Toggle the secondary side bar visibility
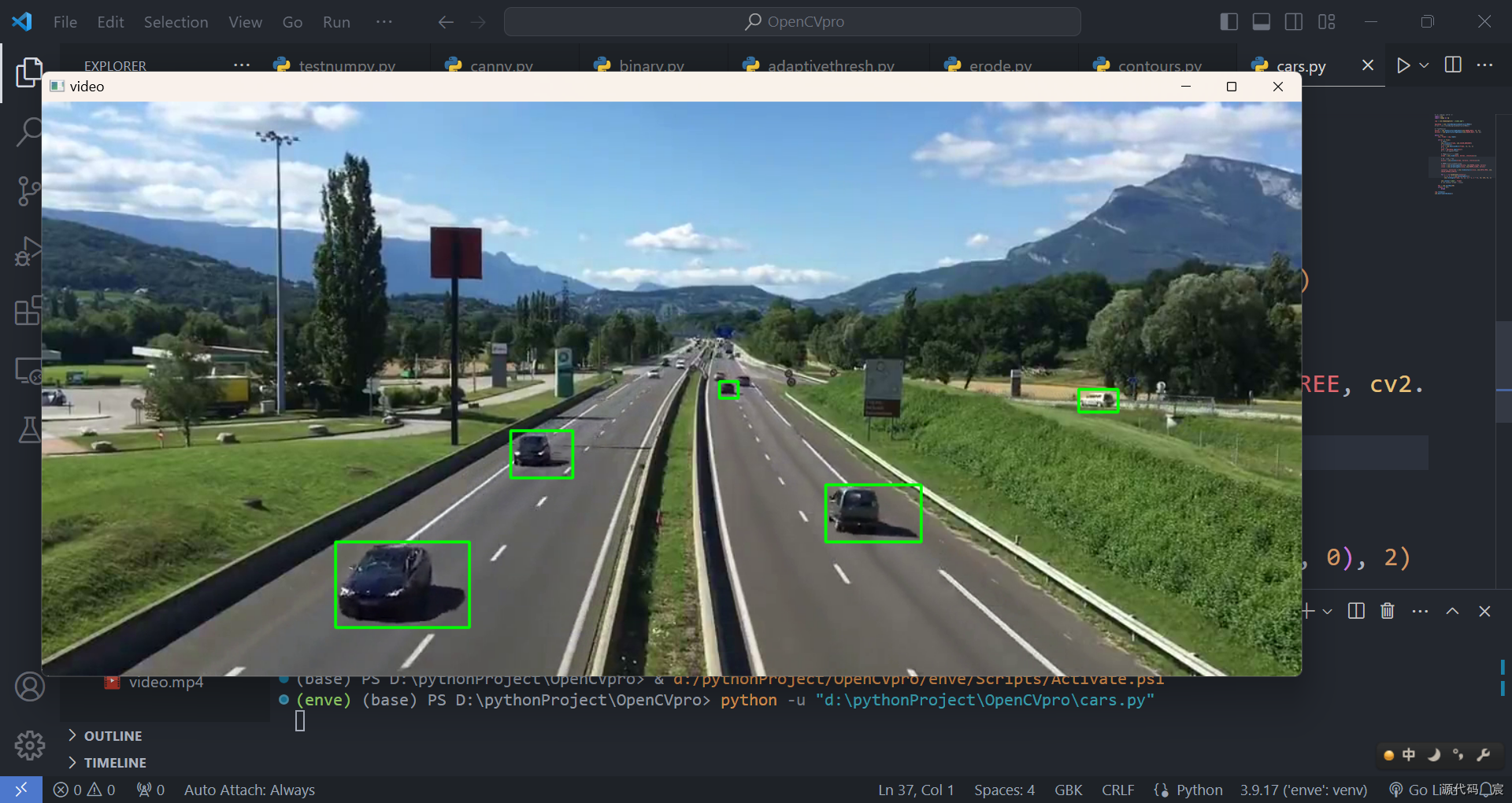Image resolution: width=1512 pixels, height=803 pixels. pyautogui.click(x=1294, y=22)
